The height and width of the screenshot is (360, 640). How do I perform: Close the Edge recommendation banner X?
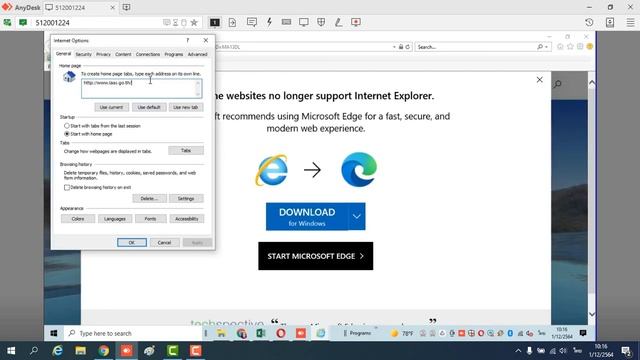540,80
